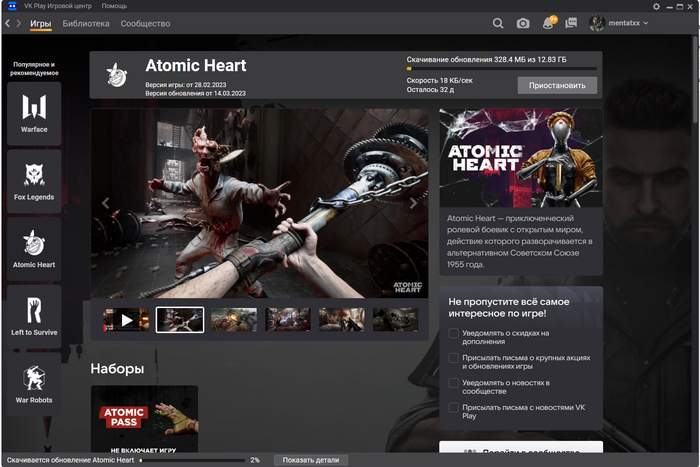Screen dimensions: 700x467
Task: Click the 2% progress label
Action: [x=255, y=460]
